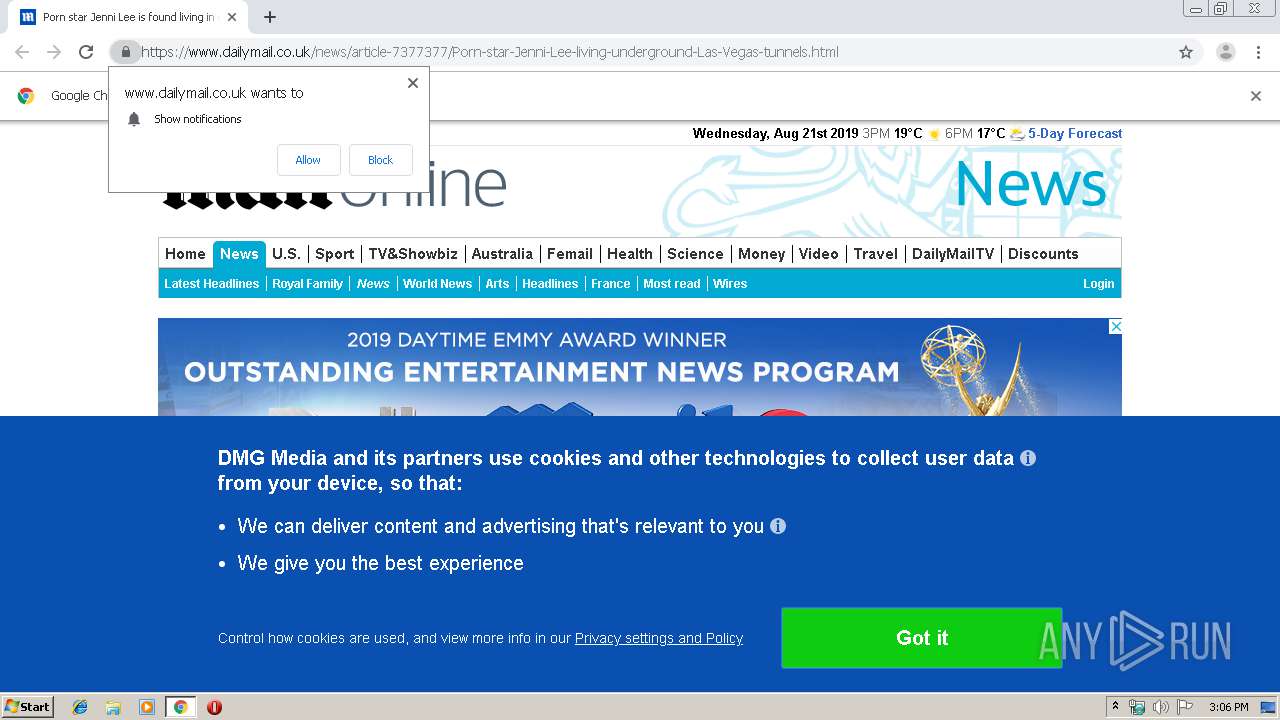Open the media player taskbar icon
The height and width of the screenshot is (720, 1280).
[147, 707]
